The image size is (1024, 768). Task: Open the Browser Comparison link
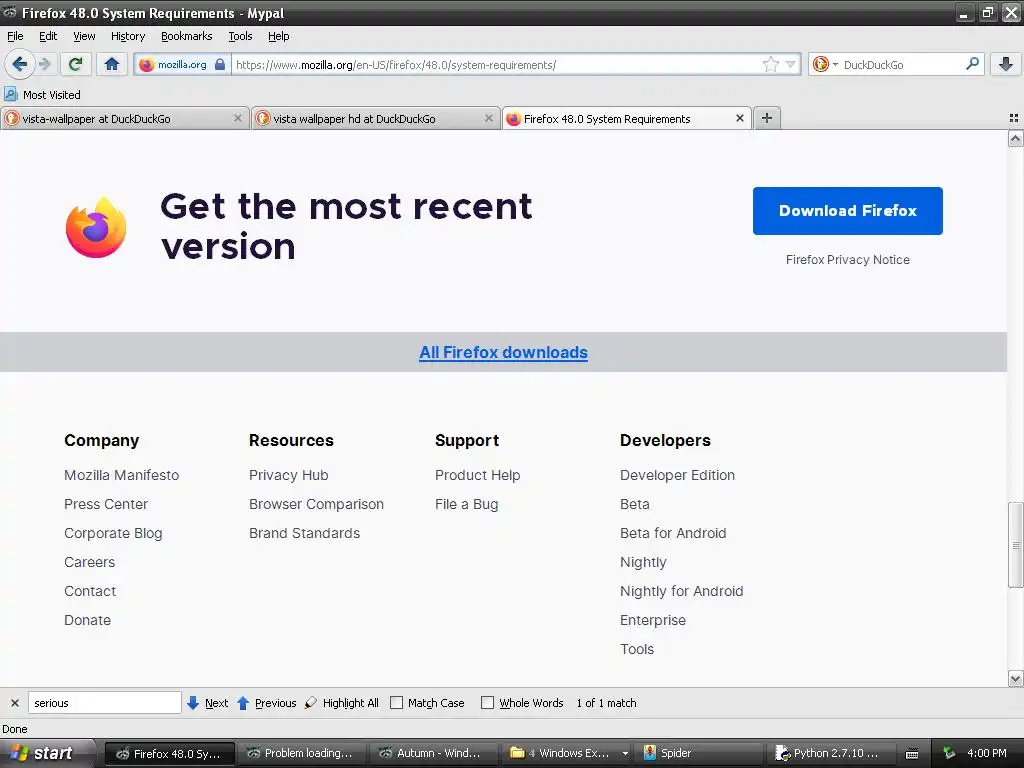click(316, 504)
